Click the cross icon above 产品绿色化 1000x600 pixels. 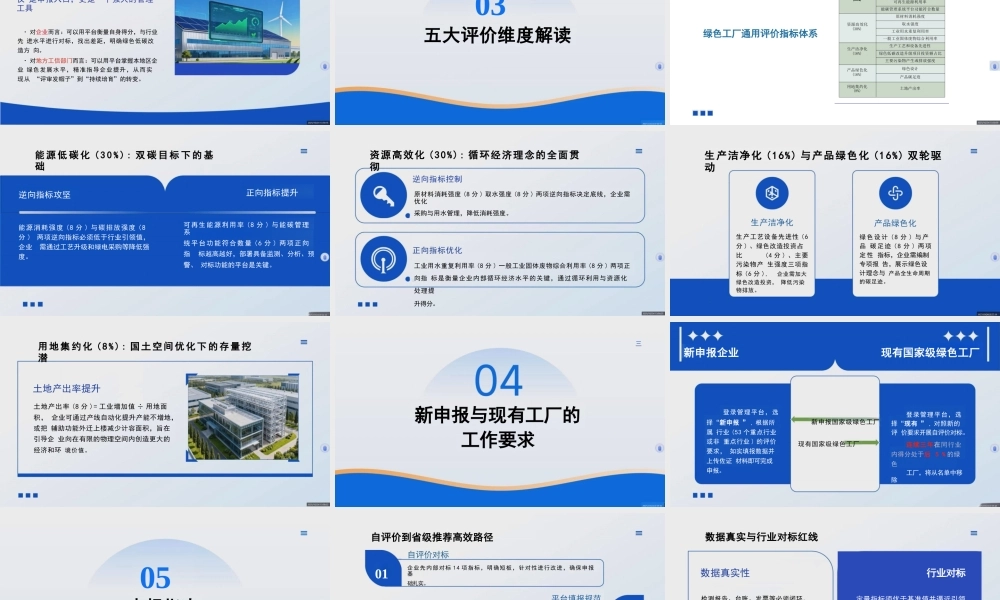click(x=895, y=193)
